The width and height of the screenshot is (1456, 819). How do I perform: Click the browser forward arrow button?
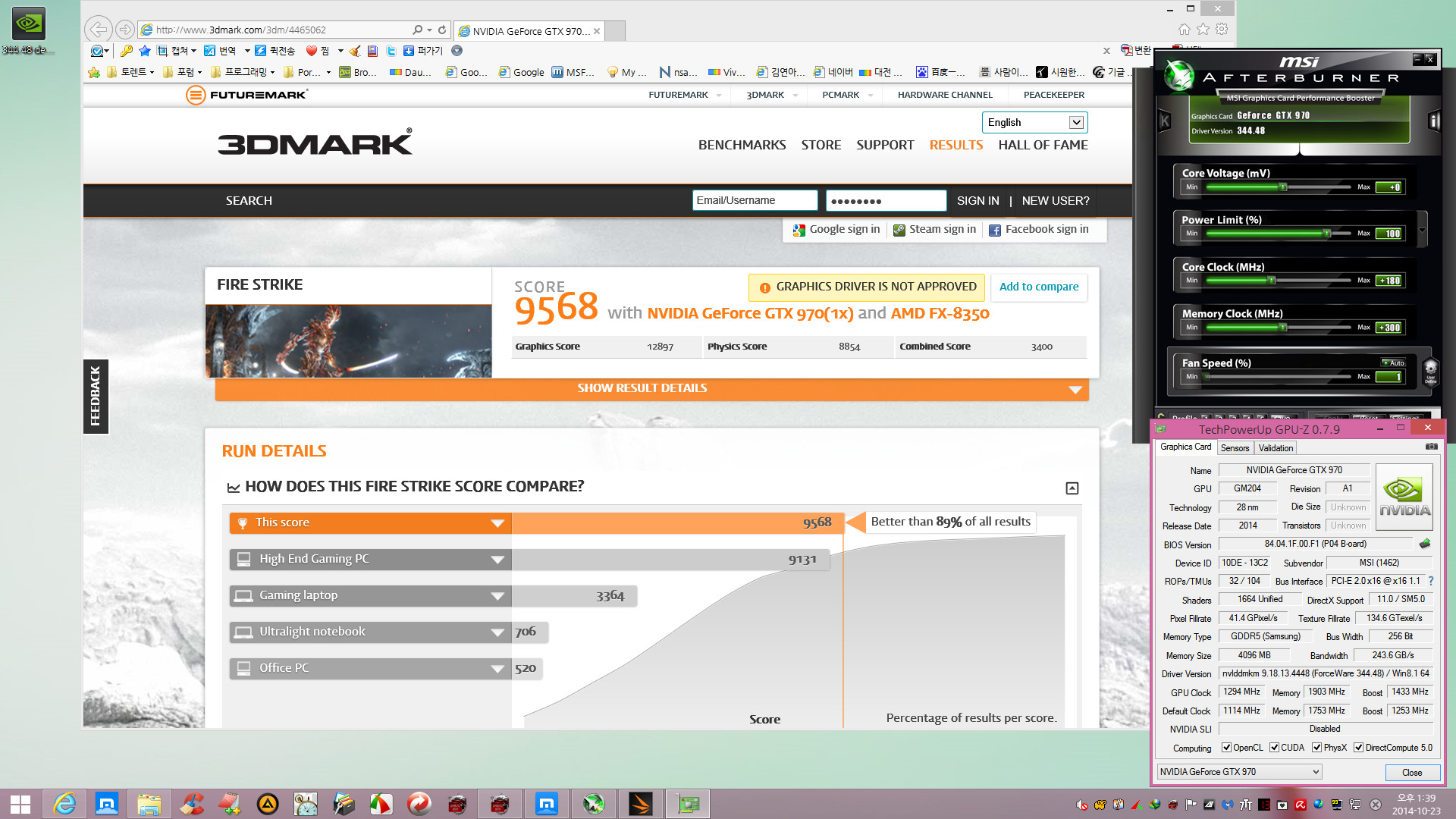[x=125, y=30]
